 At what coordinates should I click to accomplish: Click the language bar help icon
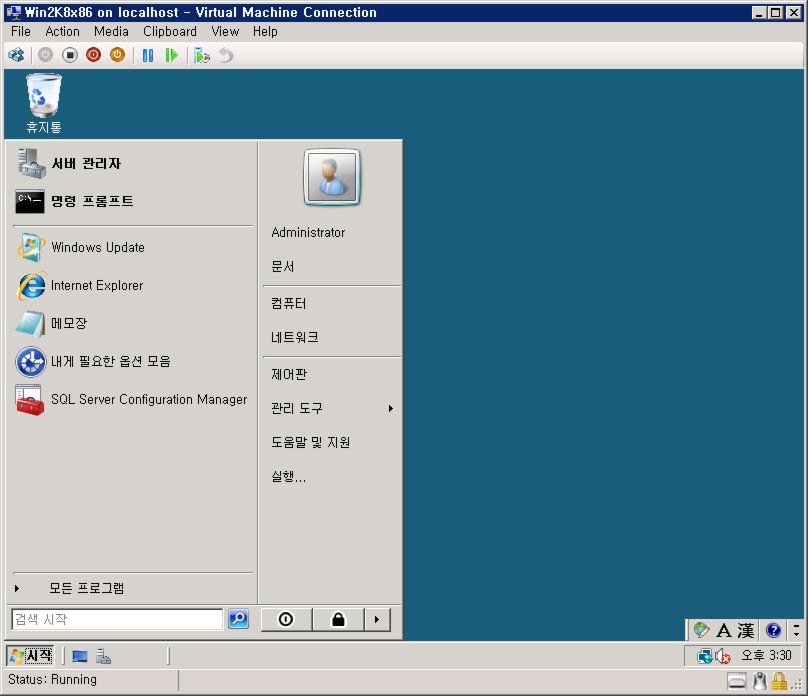(x=773, y=630)
